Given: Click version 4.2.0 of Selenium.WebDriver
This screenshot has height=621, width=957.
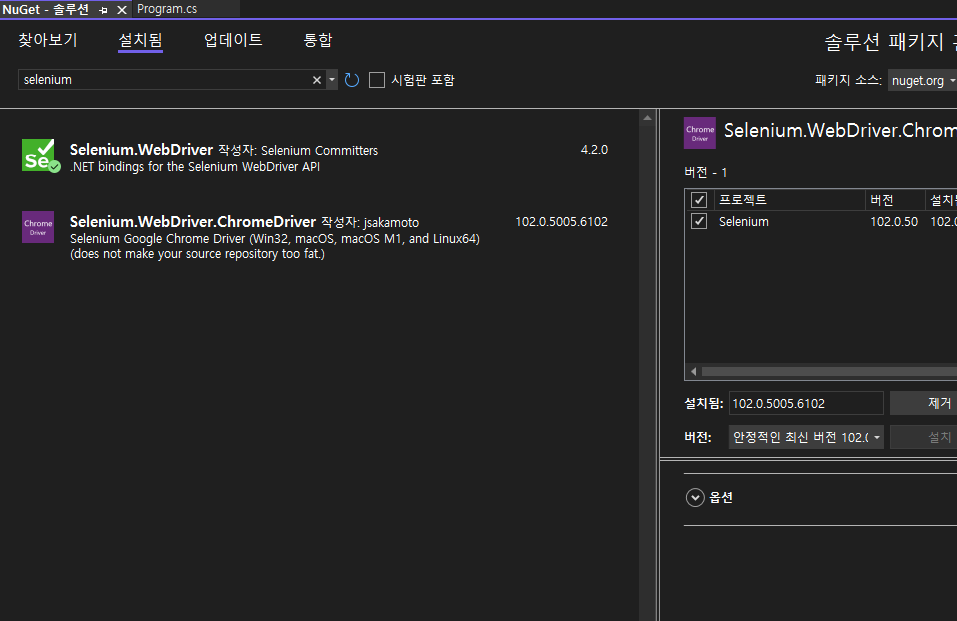Looking at the screenshot, I should tap(594, 150).
